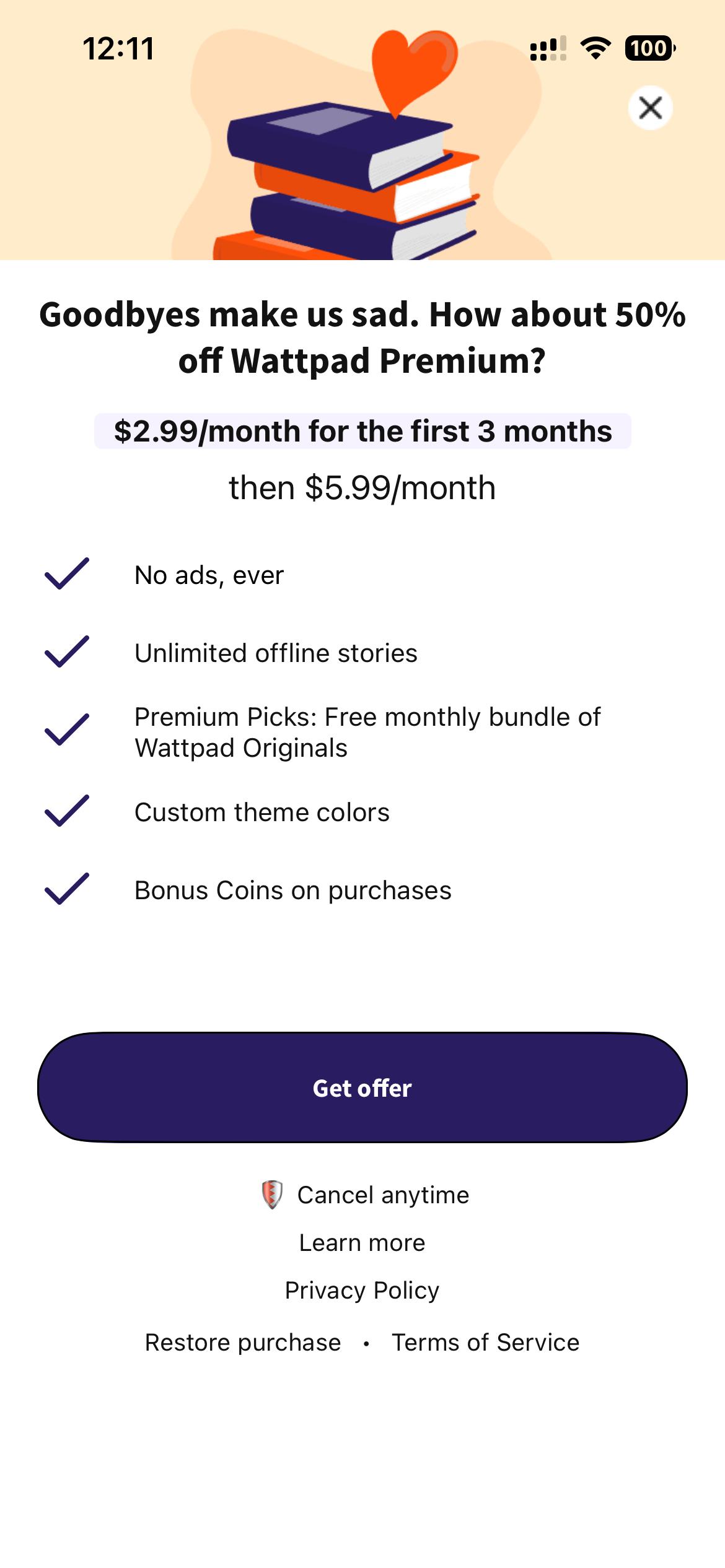Tap the checkmark next to No ads, ever
This screenshot has width=725, height=1568.
67,574
